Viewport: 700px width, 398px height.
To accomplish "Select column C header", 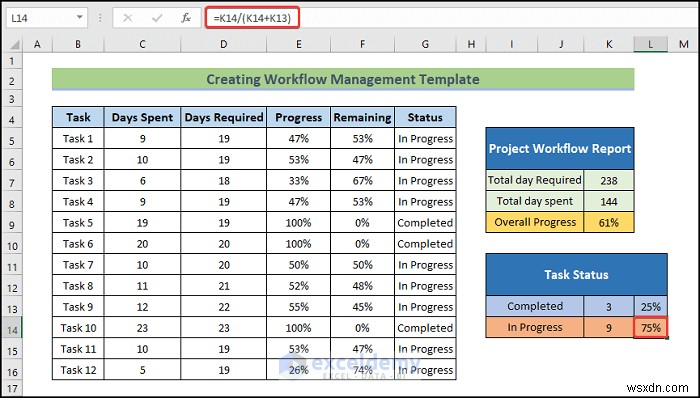I will (142, 44).
